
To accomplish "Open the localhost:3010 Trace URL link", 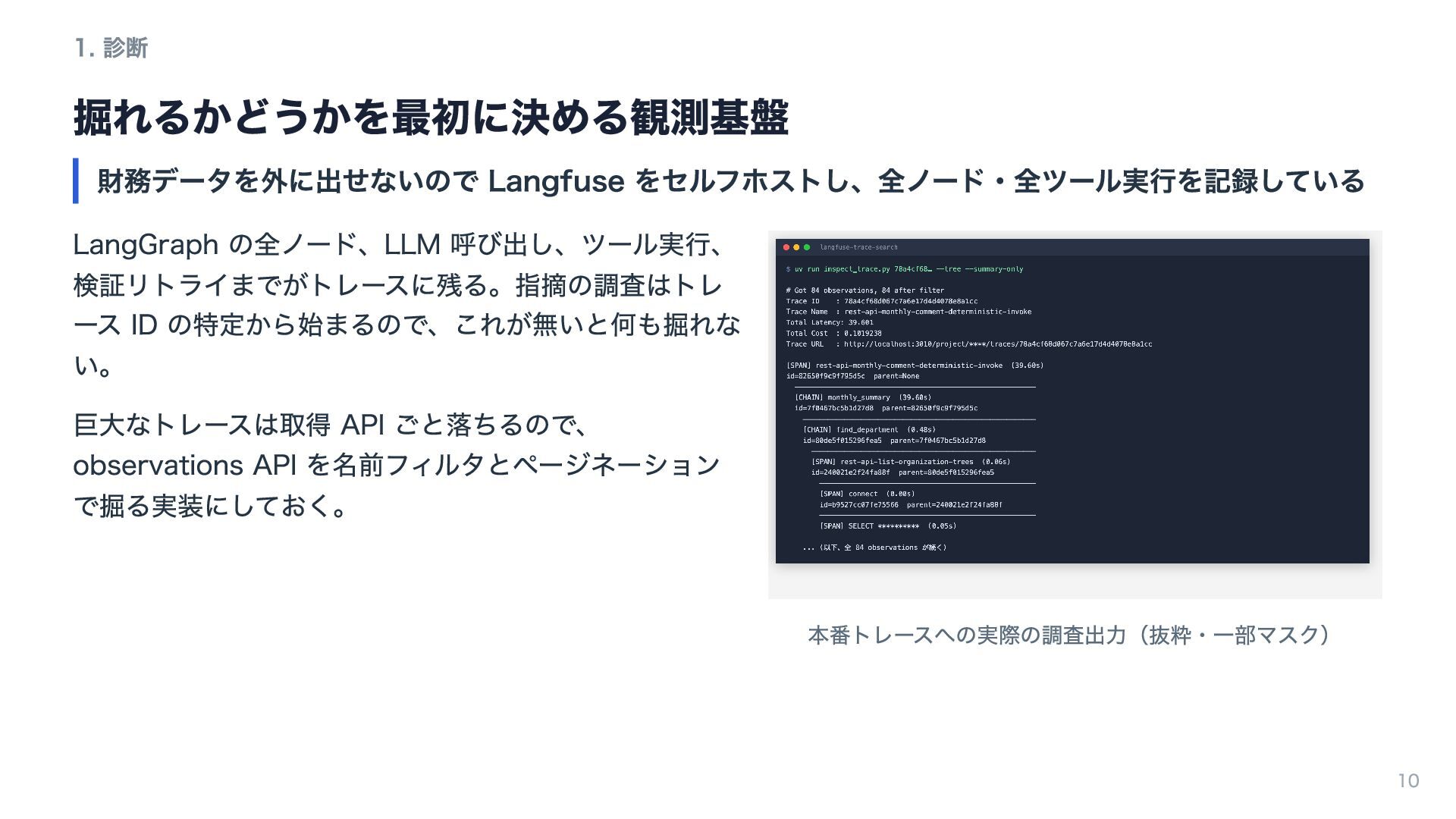I will (998, 344).
